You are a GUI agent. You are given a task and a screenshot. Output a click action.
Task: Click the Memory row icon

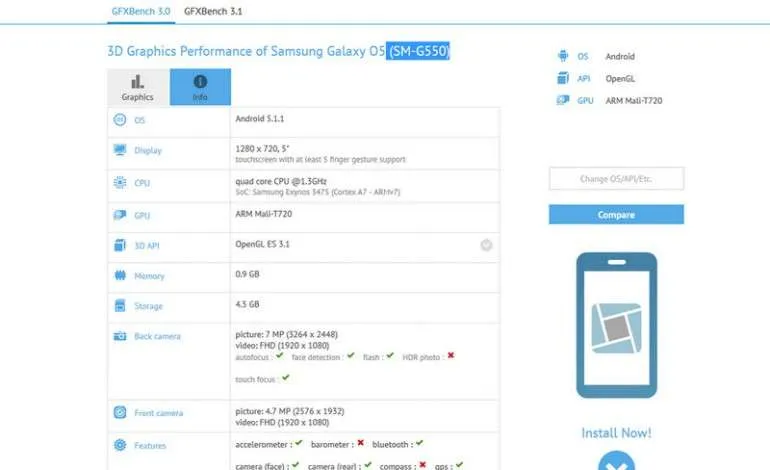pos(120,275)
